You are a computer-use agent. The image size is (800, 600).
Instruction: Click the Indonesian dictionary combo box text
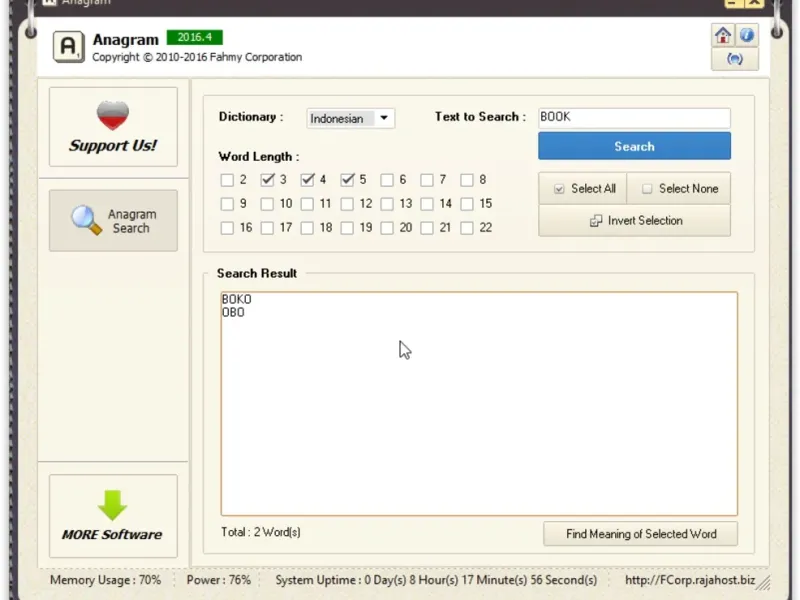(x=337, y=119)
